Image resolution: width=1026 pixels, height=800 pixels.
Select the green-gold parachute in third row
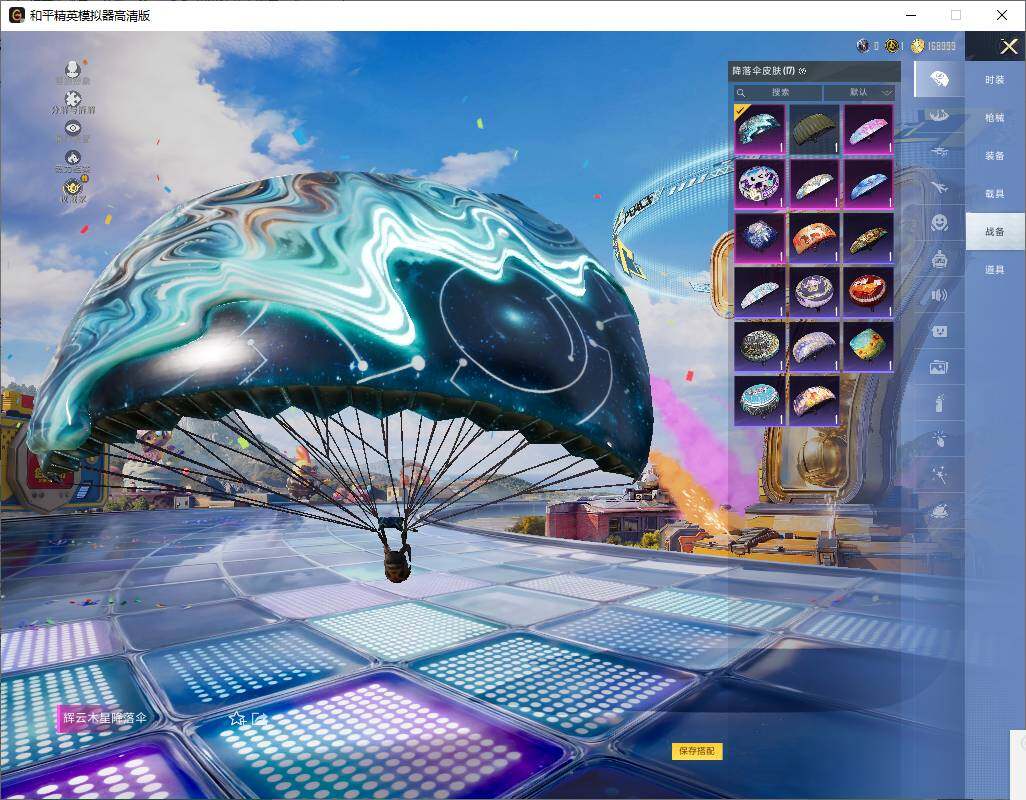point(868,237)
